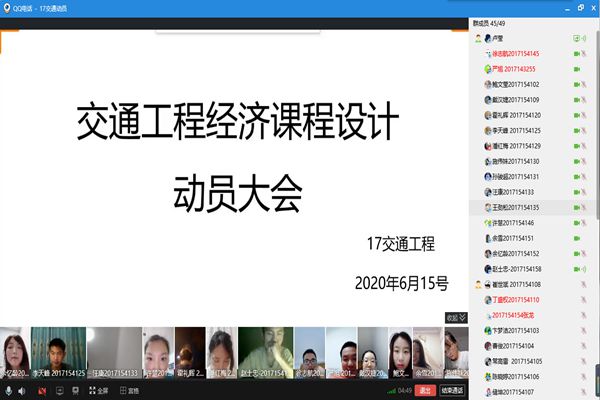Click screen-share icon beside host 卢莹
This screenshot has height=400, width=600.
[x=577, y=38]
